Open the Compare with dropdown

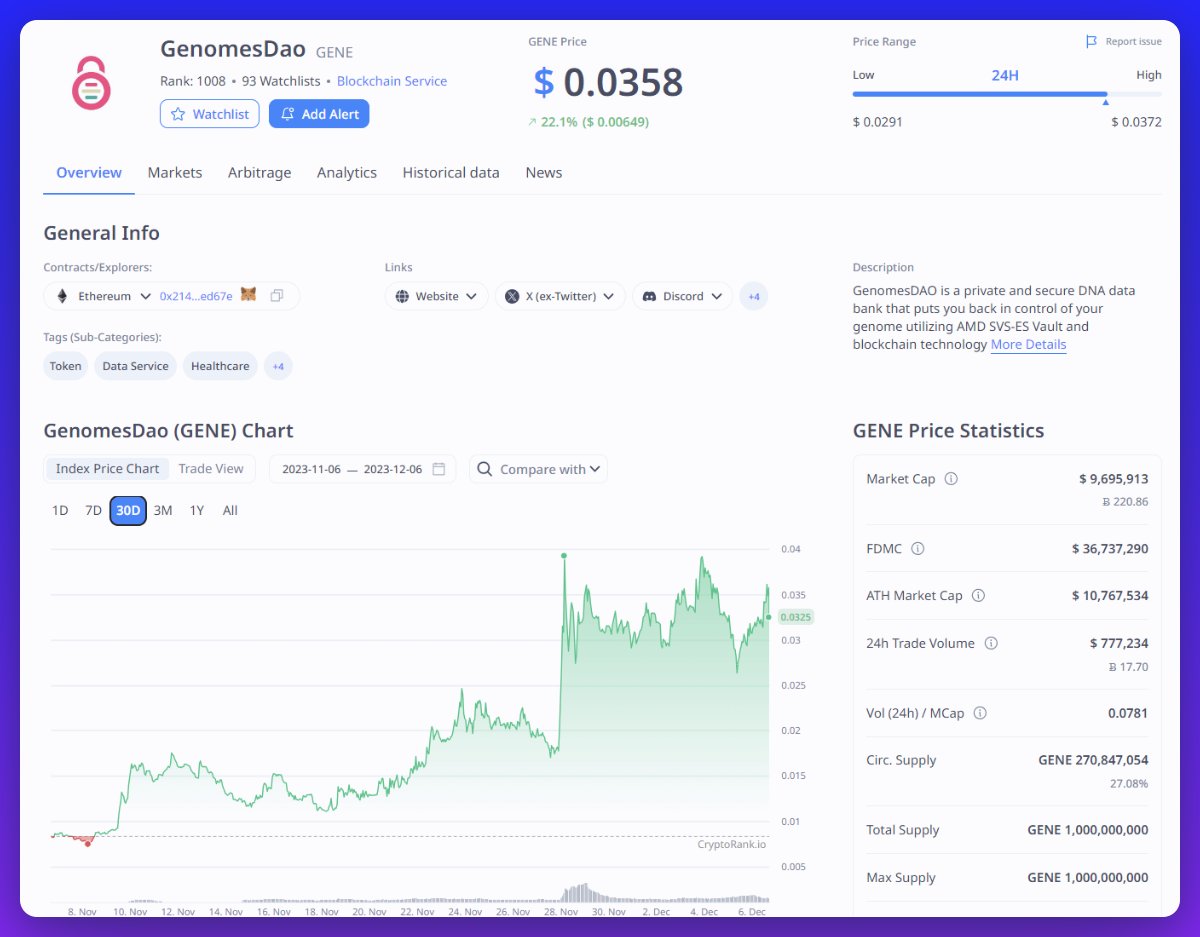538,469
